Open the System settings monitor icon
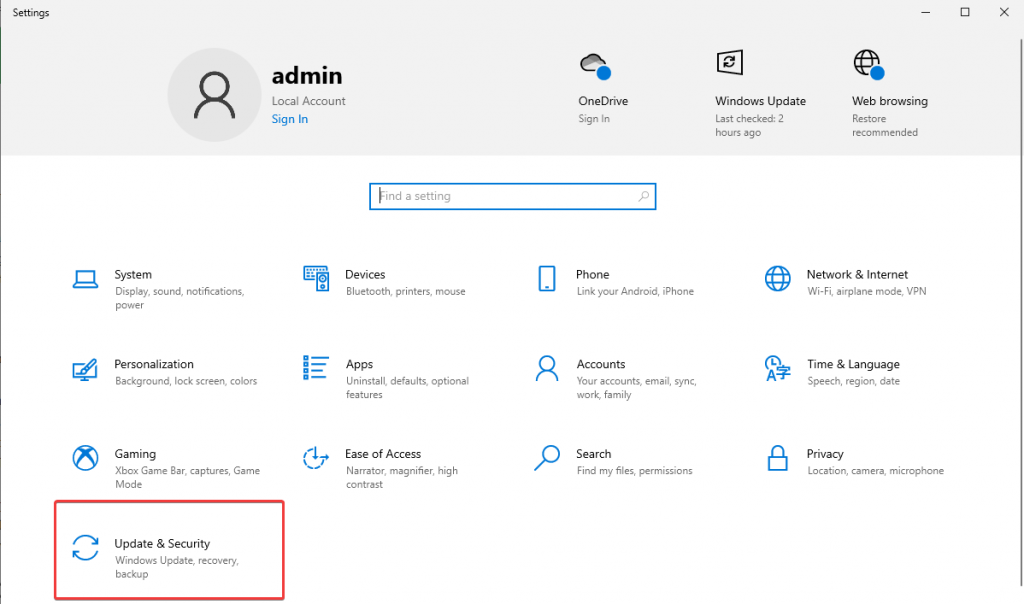 point(85,278)
